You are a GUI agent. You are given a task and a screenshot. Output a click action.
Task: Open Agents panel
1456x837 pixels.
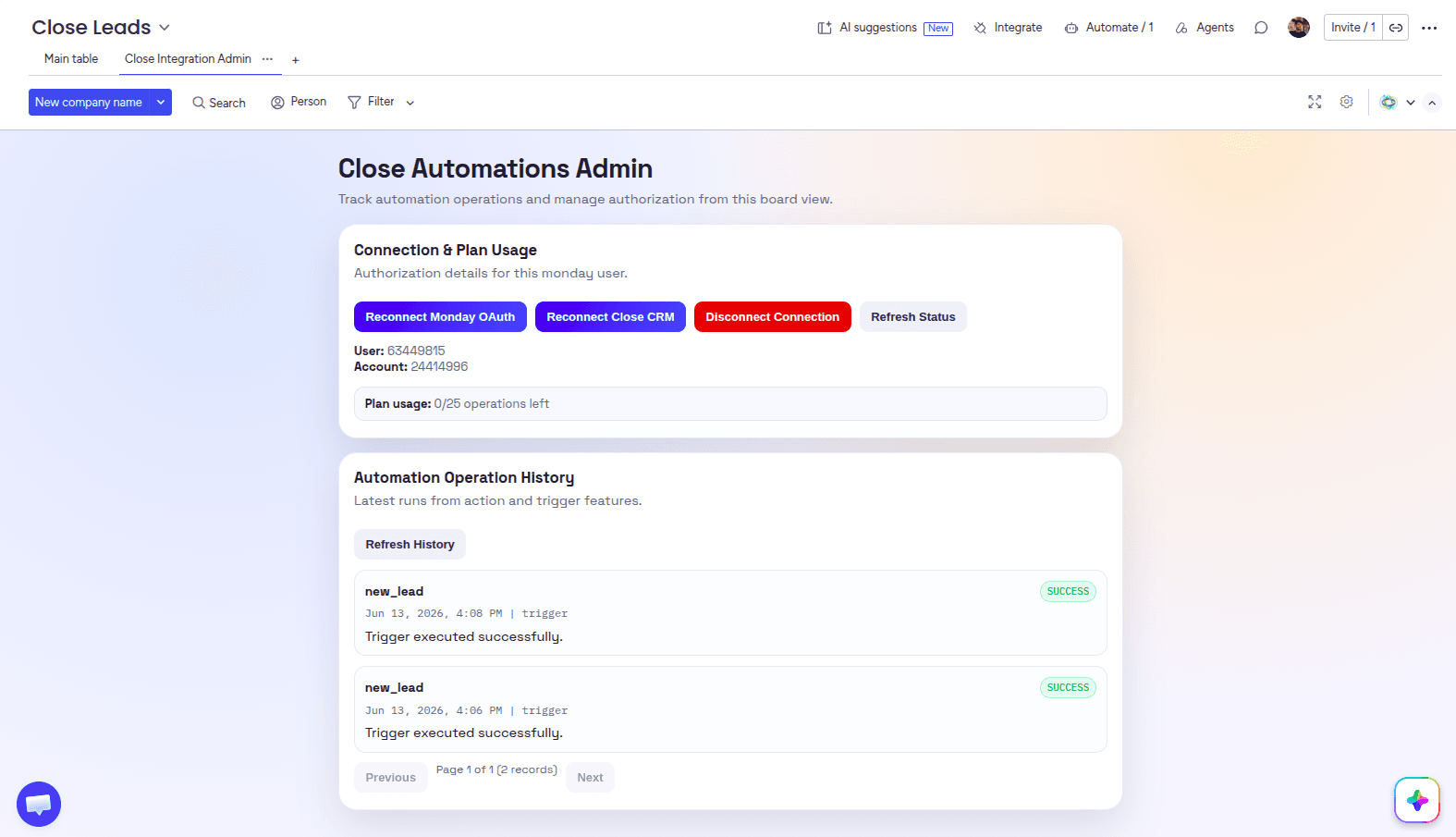point(1205,28)
